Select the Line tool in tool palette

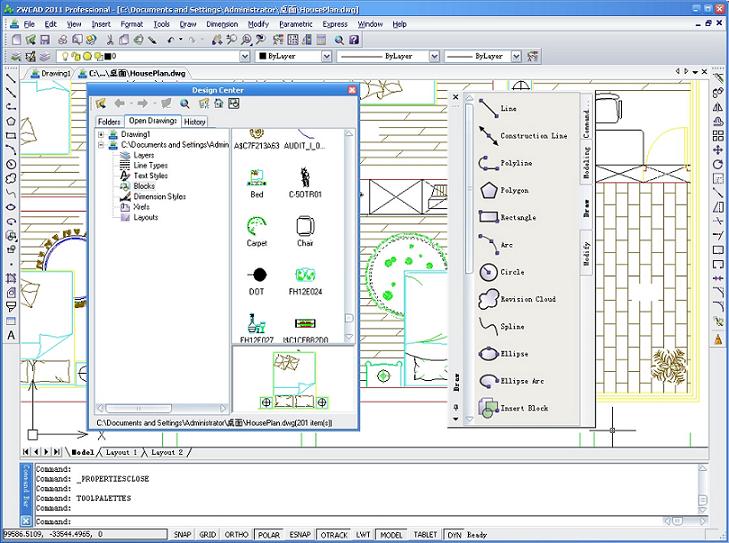click(508, 108)
